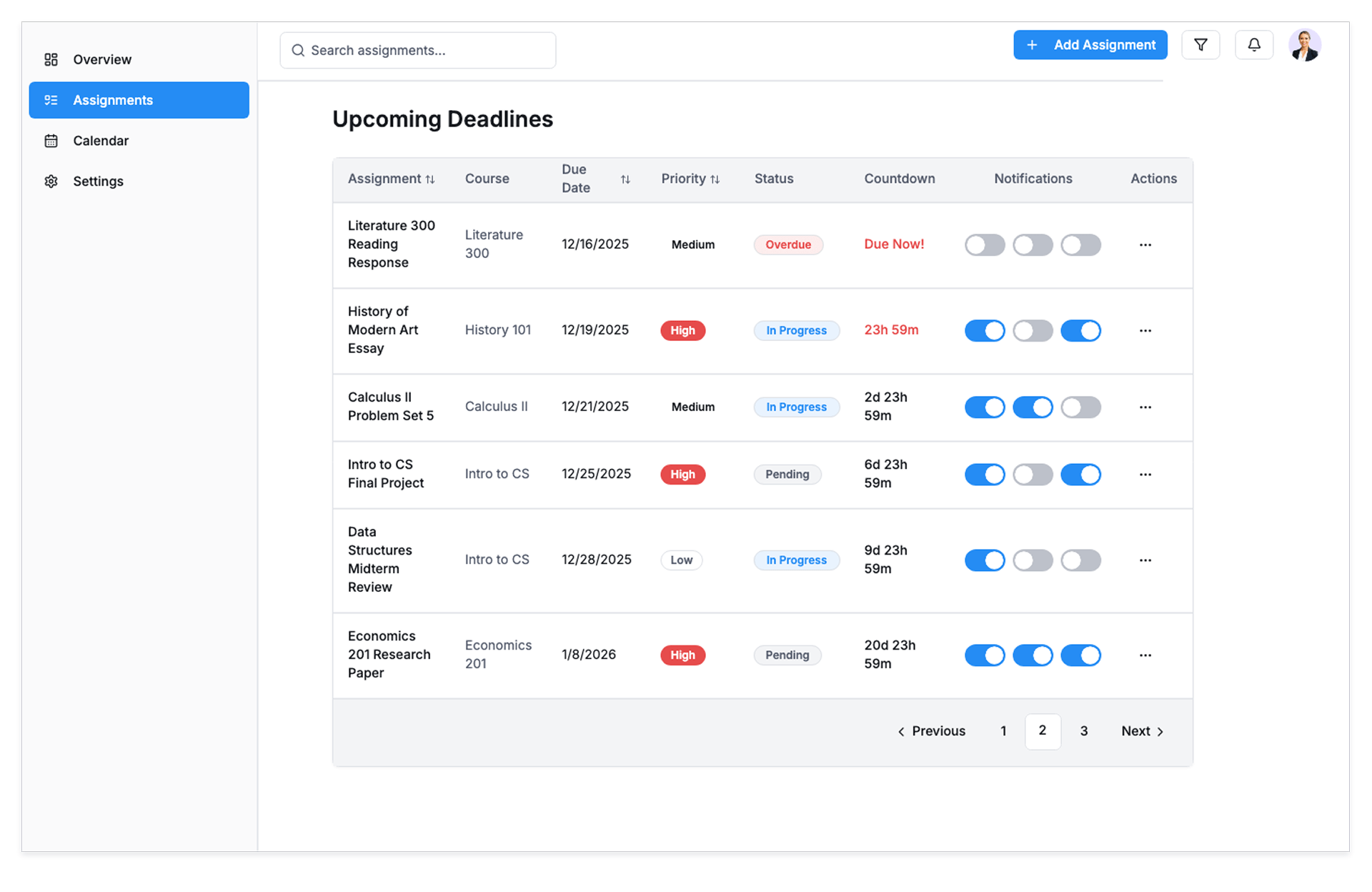This screenshot has height=892, width=1372.
Task: Open actions menu for Economics 201 Research Paper
Action: coord(1145,655)
